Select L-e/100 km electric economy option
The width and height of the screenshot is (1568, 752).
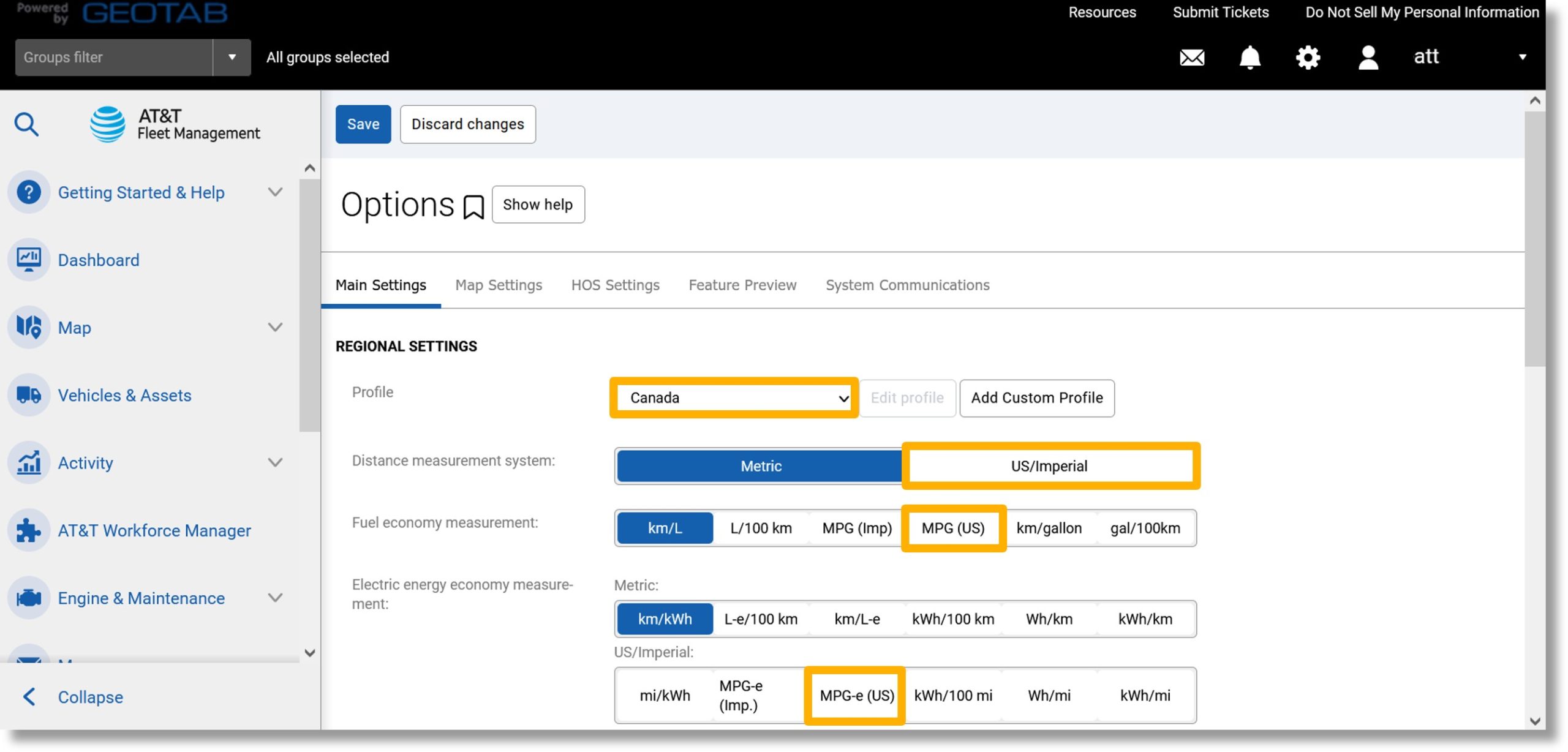(x=761, y=619)
